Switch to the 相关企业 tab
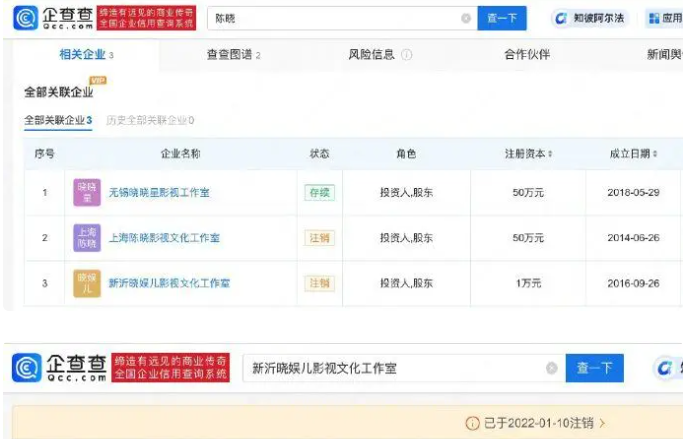The image size is (686, 439). pyautogui.click(x=86, y=55)
